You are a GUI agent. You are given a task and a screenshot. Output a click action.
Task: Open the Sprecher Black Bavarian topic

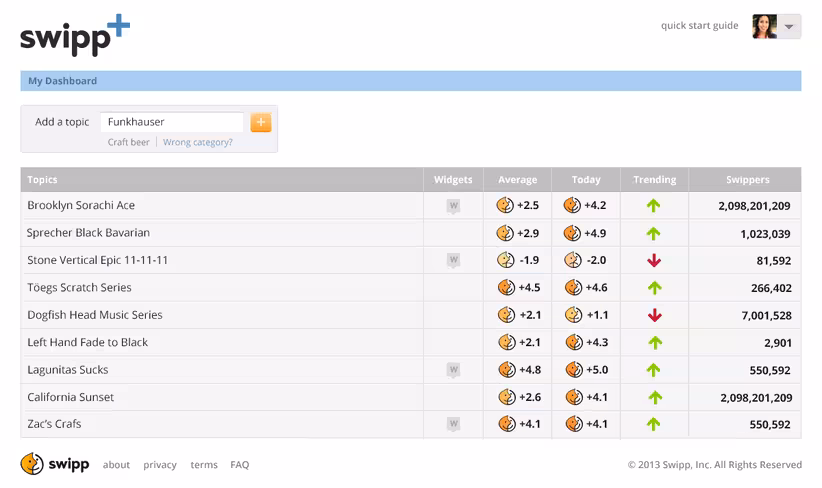point(88,233)
